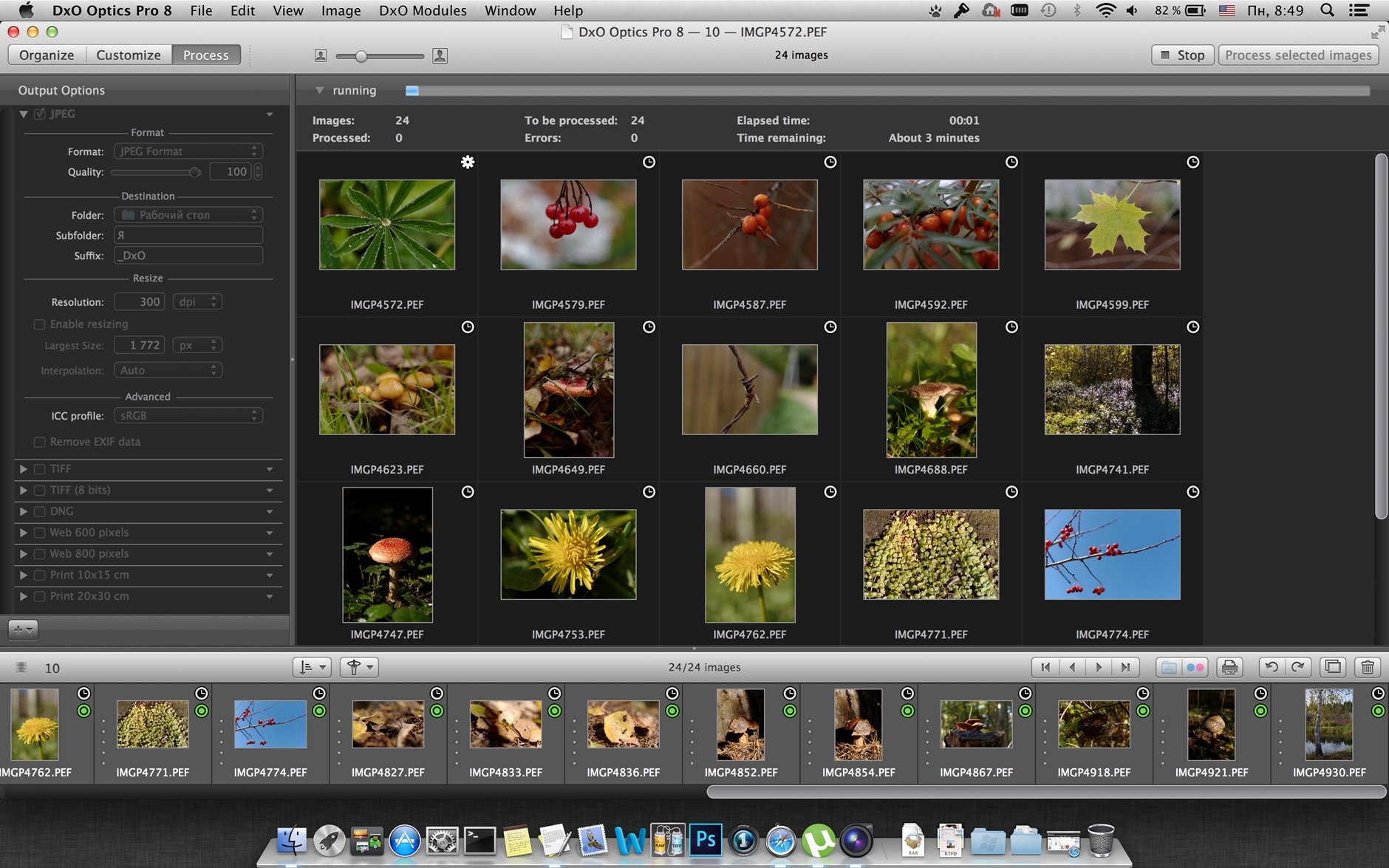Rotate image right with the clockwise arrow

[x=1298, y=667]
